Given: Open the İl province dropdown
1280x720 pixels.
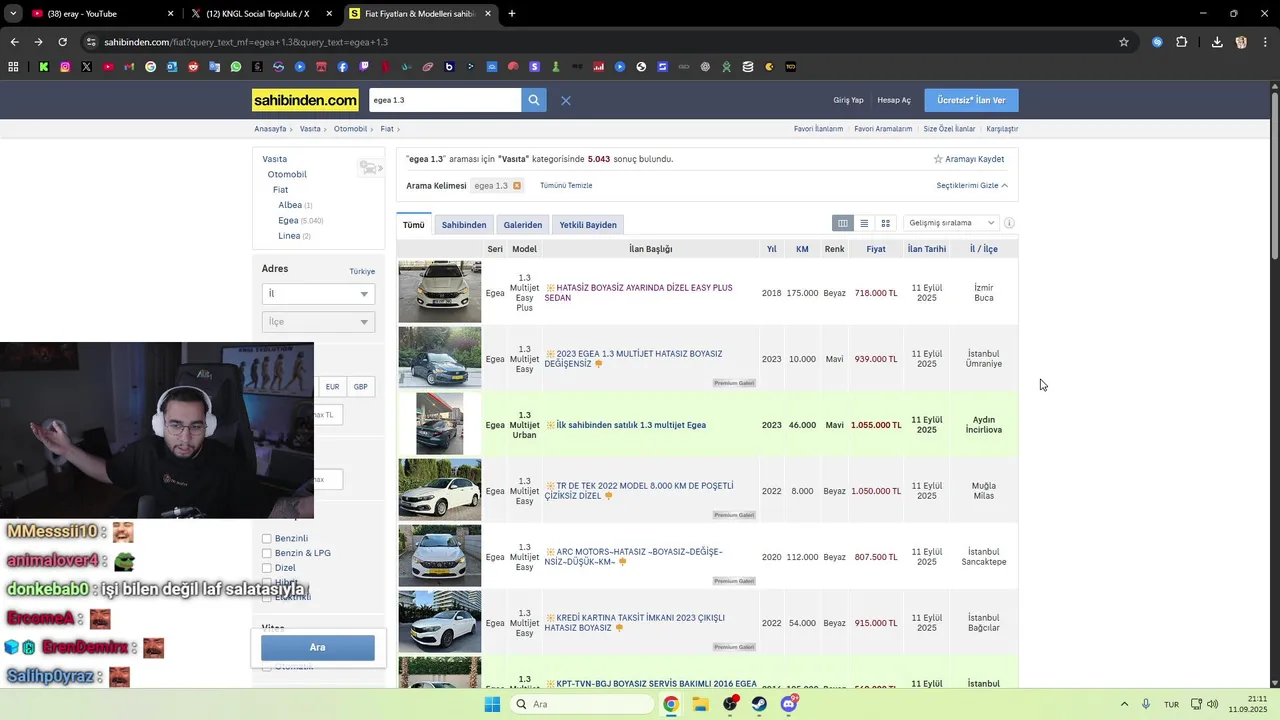Looking at the screenshot, I should coord(318,294).
